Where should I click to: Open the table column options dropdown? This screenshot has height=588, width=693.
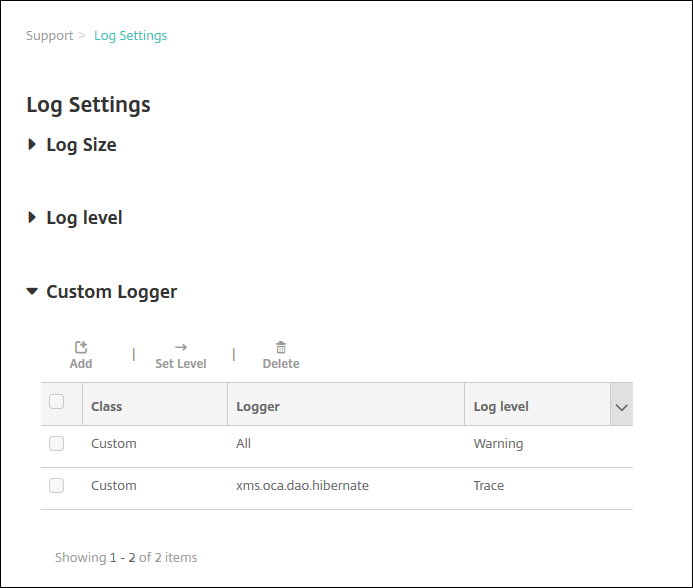pos(621,407)
